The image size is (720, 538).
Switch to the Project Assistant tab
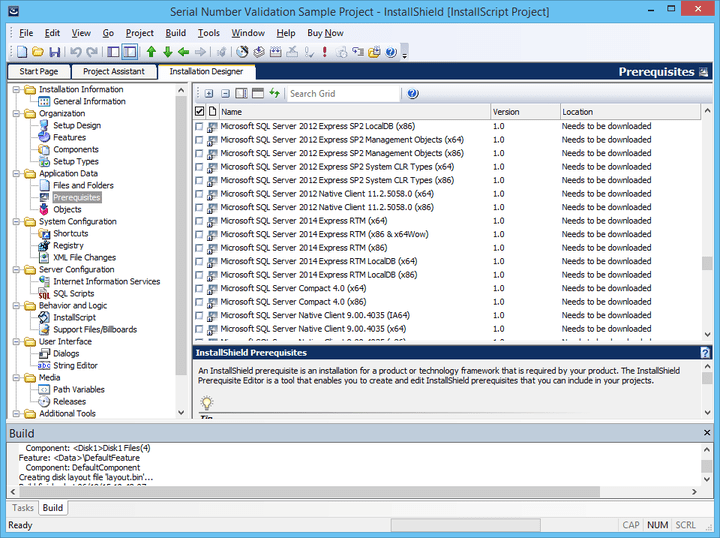tap(113, 72)
